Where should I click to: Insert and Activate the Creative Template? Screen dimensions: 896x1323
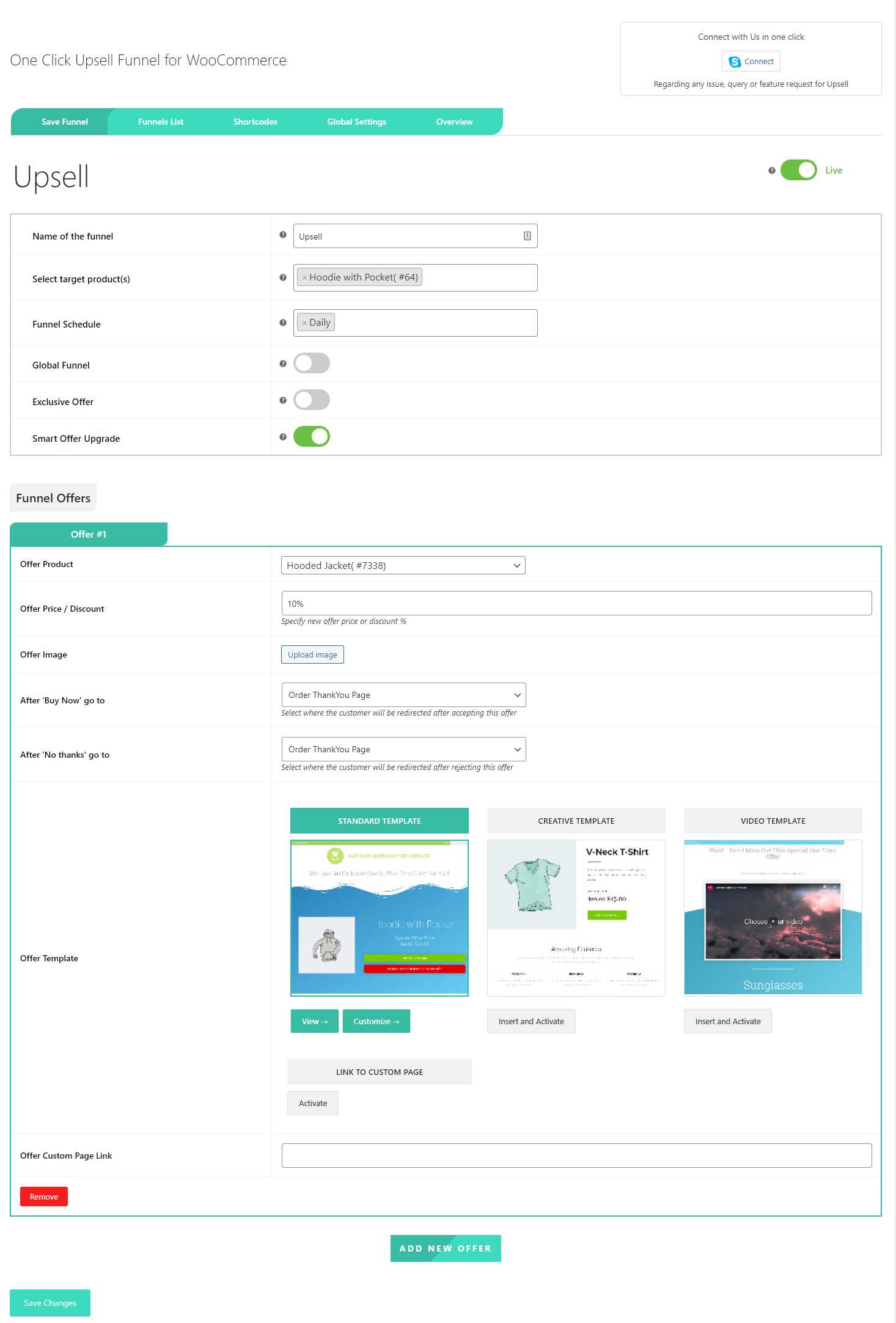(531, 1021)
